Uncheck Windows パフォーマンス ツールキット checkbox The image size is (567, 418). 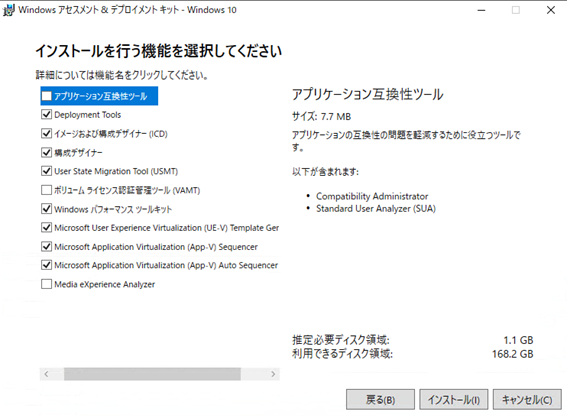point(47,209)
